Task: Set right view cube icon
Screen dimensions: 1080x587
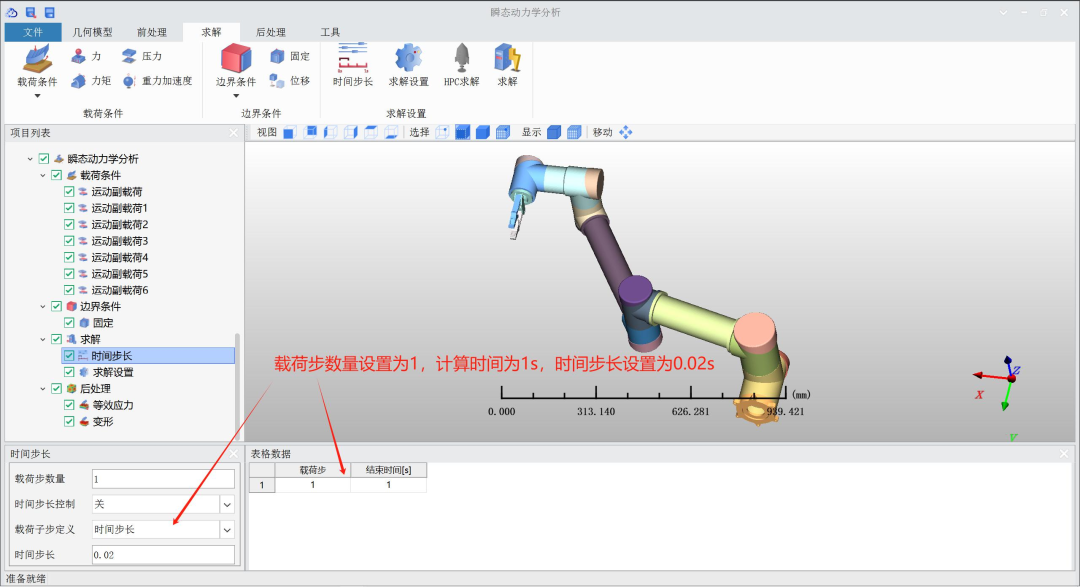Action: point(351,132)
